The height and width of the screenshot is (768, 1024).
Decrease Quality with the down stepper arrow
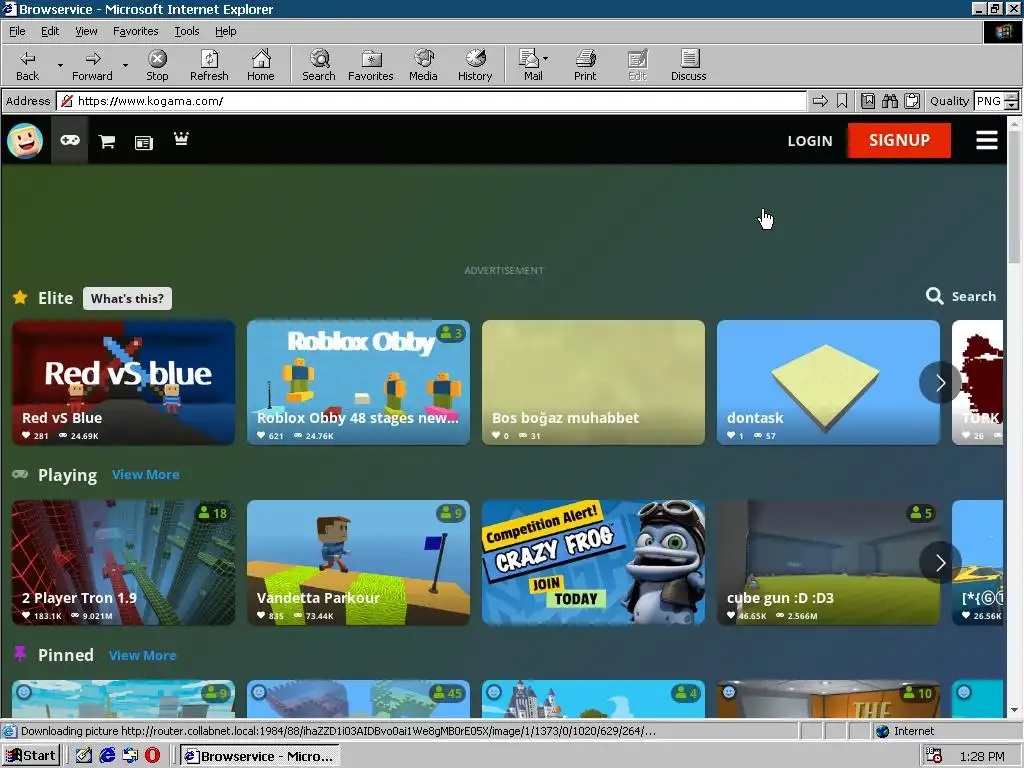click(1011, 106)
